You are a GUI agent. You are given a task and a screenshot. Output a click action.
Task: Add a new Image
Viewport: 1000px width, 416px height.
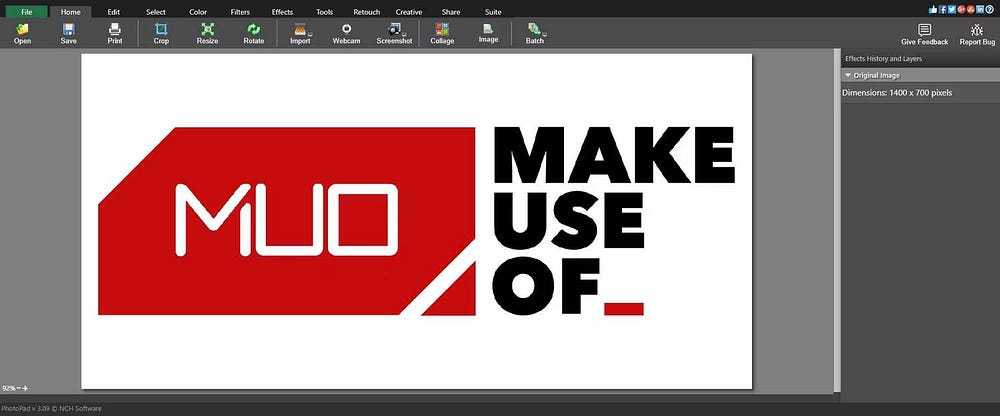click(x=488, y=33)
